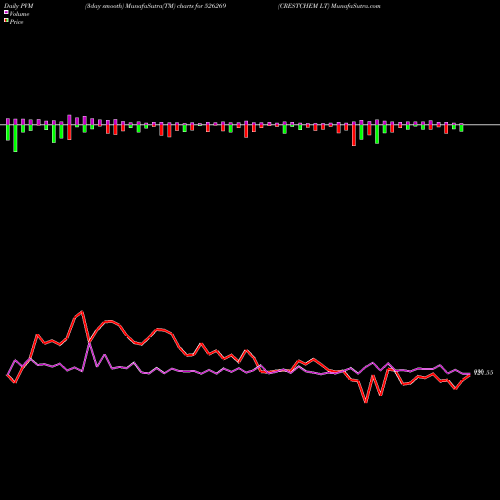
Task: Click the Price legend color swatch
Action: point(6,21)
